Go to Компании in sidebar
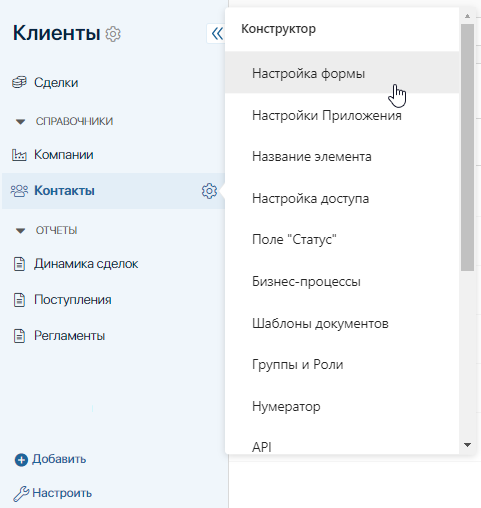 tap(64, 155)
